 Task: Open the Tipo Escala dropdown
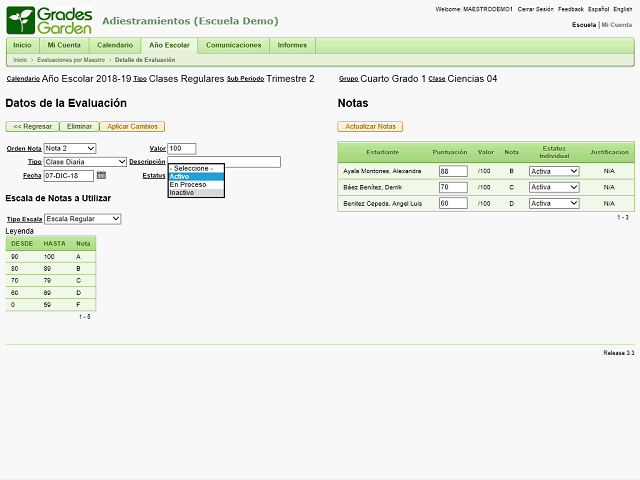coord(83,219)
